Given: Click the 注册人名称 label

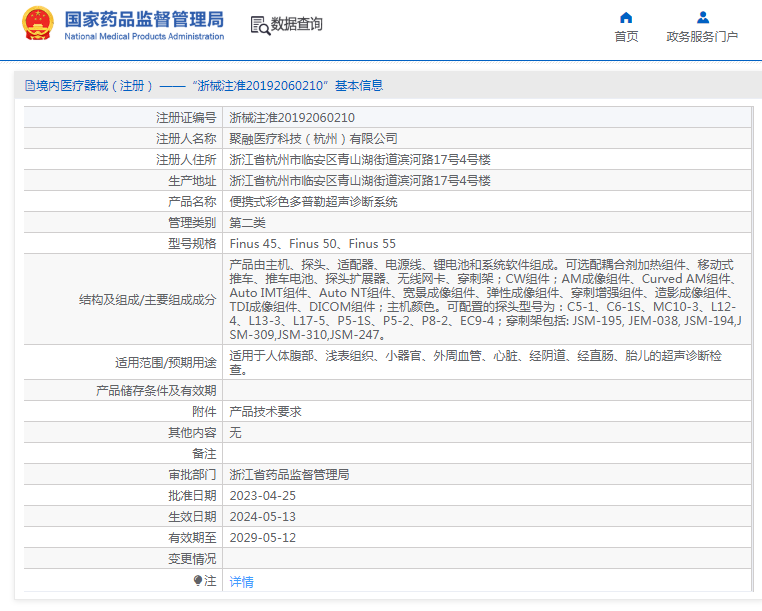Looking at the screenshot, I should [x=186, y=139].
